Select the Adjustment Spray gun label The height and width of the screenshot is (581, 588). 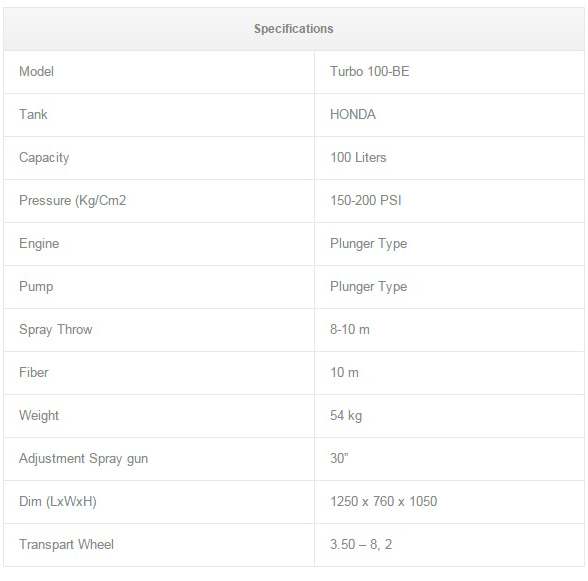(x=84, y=459)
